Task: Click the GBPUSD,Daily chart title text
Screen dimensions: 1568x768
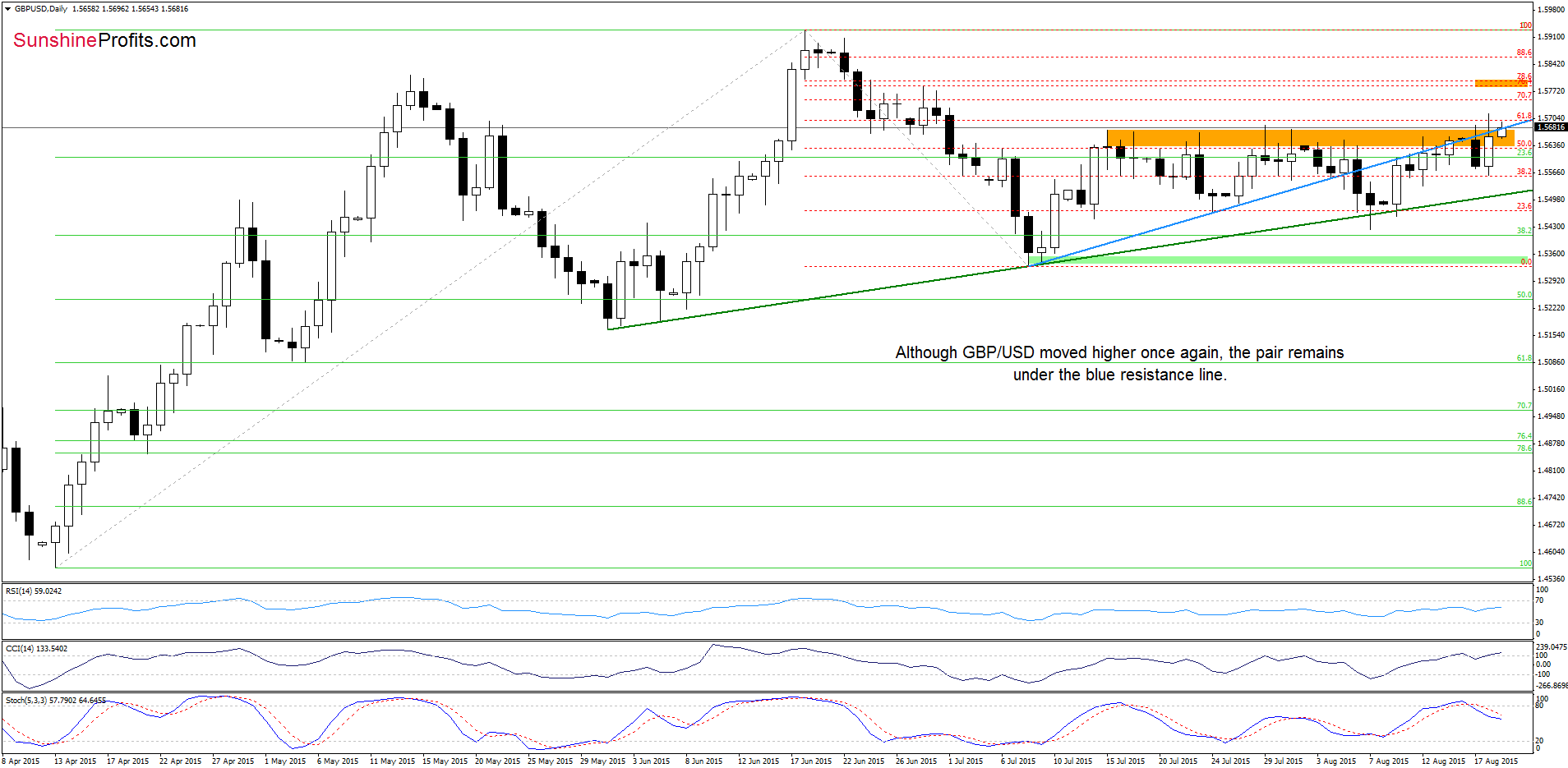Action: pos(41,9)
